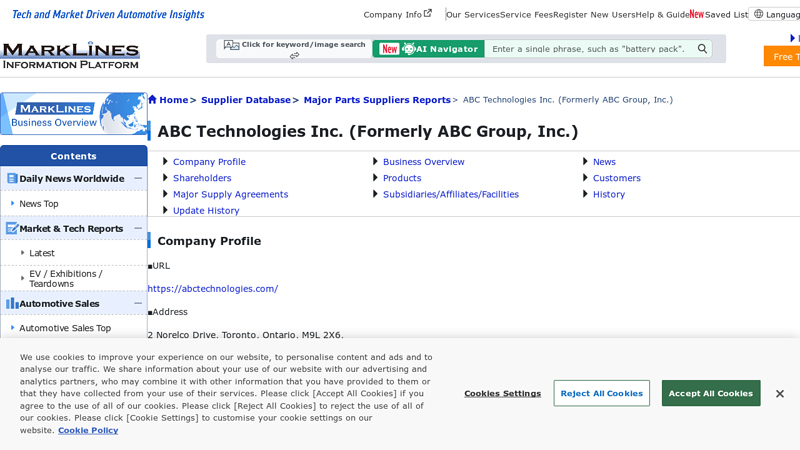Click the Contents sidebar header
Image resolution: width=800 pixels, height=450 pixels.
(73, 156)
